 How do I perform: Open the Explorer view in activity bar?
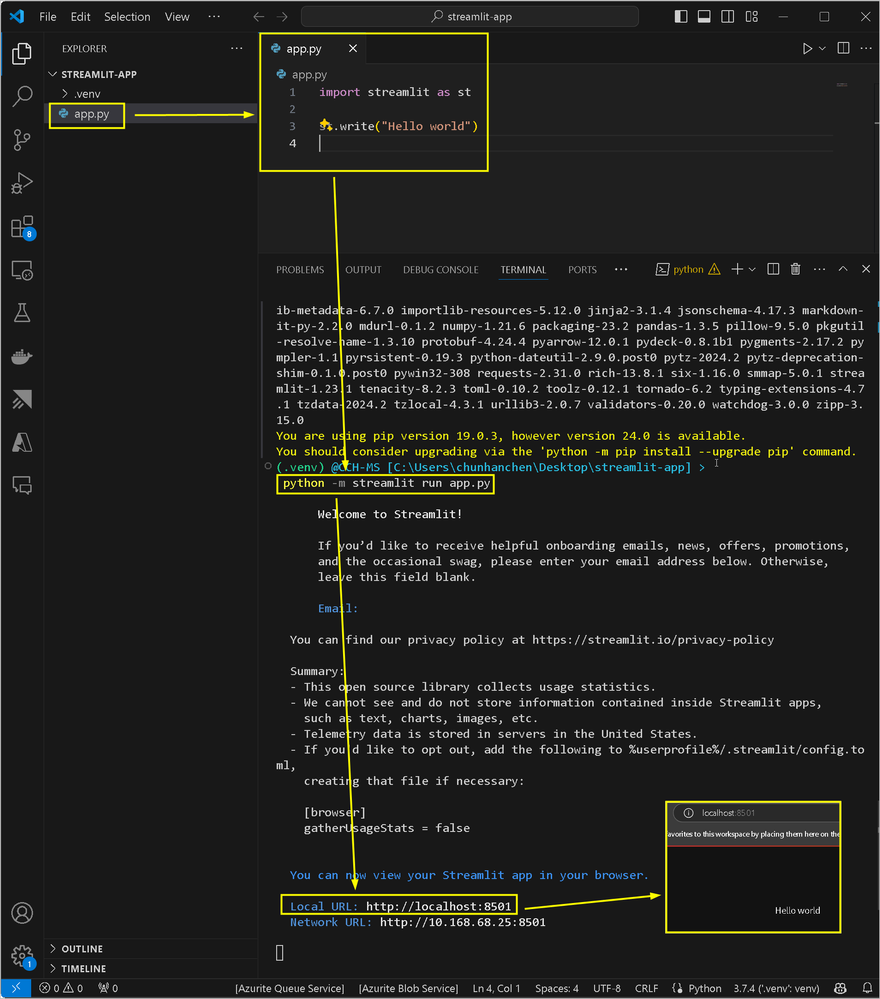click(x=22, y=54)
